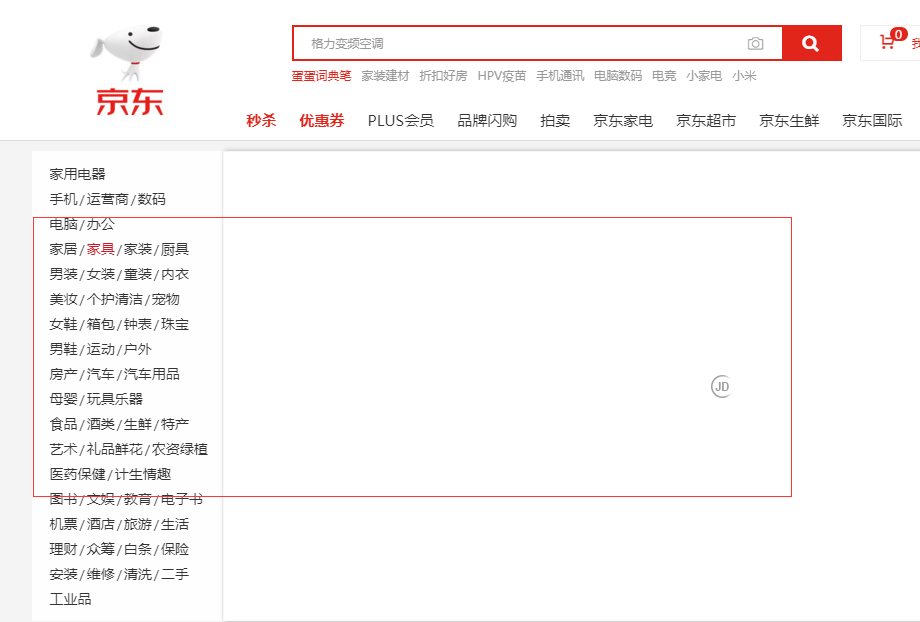Select the 童装 category link
The width and height of the screenshot is (920, 622).
click(x=138, y=274)
